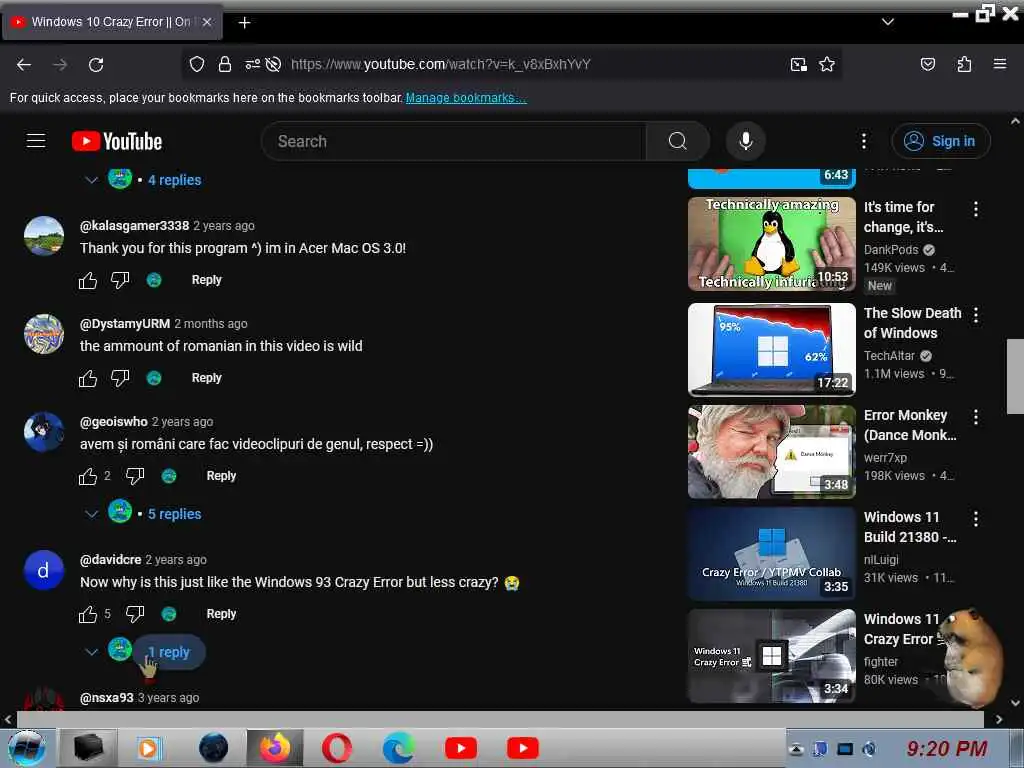Open the Firefox extensions puzzle icon
1024x768 pixels.
tap(964, 64)
